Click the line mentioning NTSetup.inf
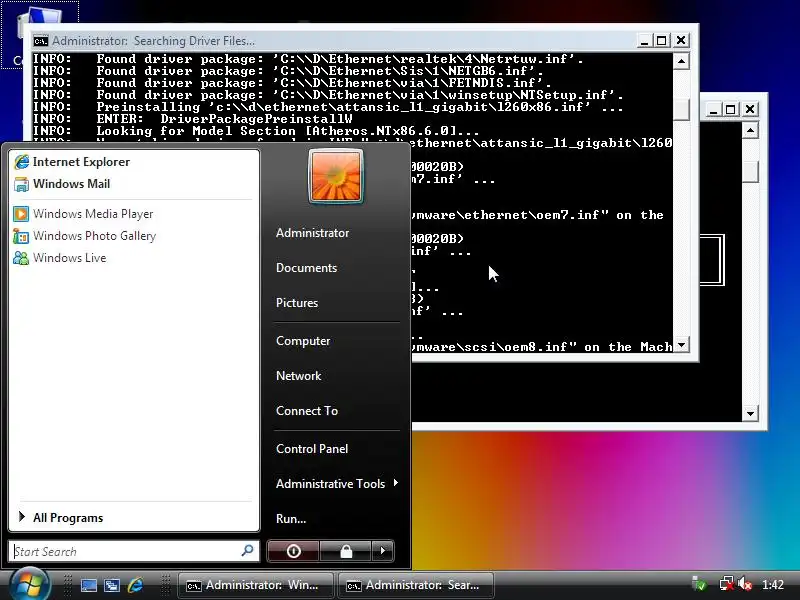Viewport: 800px width, 600px height. tap(328, 95)
